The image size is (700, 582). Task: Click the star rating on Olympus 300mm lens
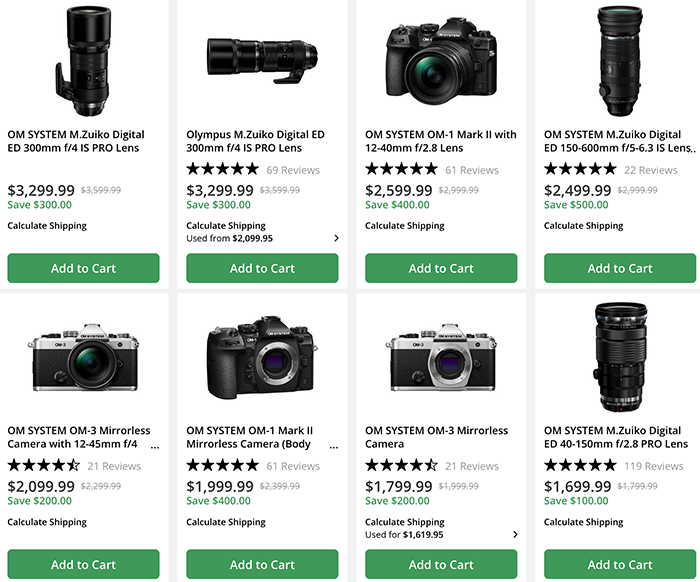coord(222,169)
